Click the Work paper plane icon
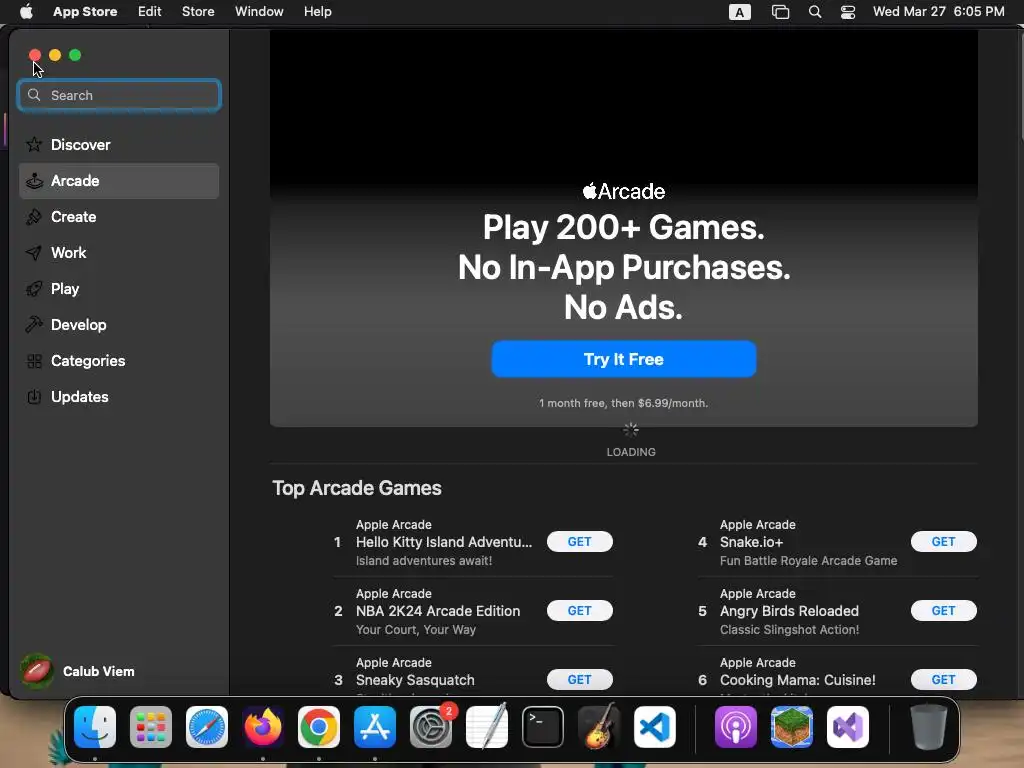1024x768 pixels. [34, 253]
